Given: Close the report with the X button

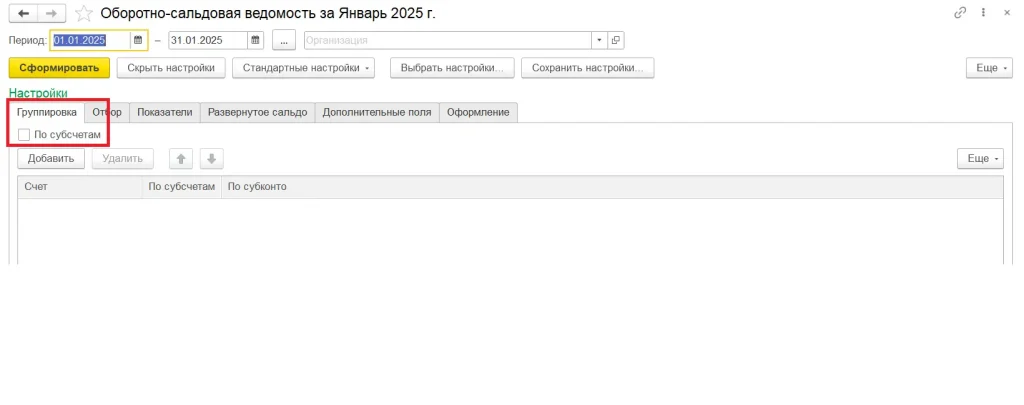Looking at the screenshot, I should pyautogui.click(x=1006, y=13).
